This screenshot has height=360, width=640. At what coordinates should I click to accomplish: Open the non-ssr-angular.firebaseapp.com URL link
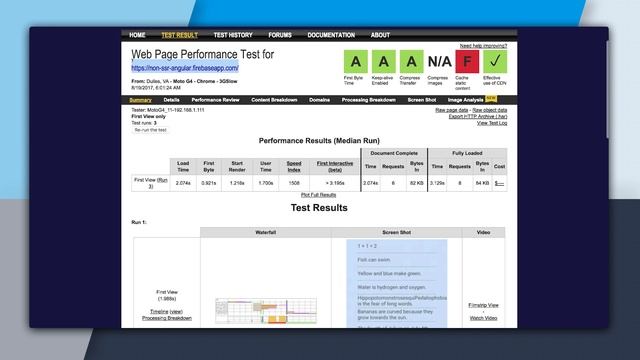(x=185, y=68)
